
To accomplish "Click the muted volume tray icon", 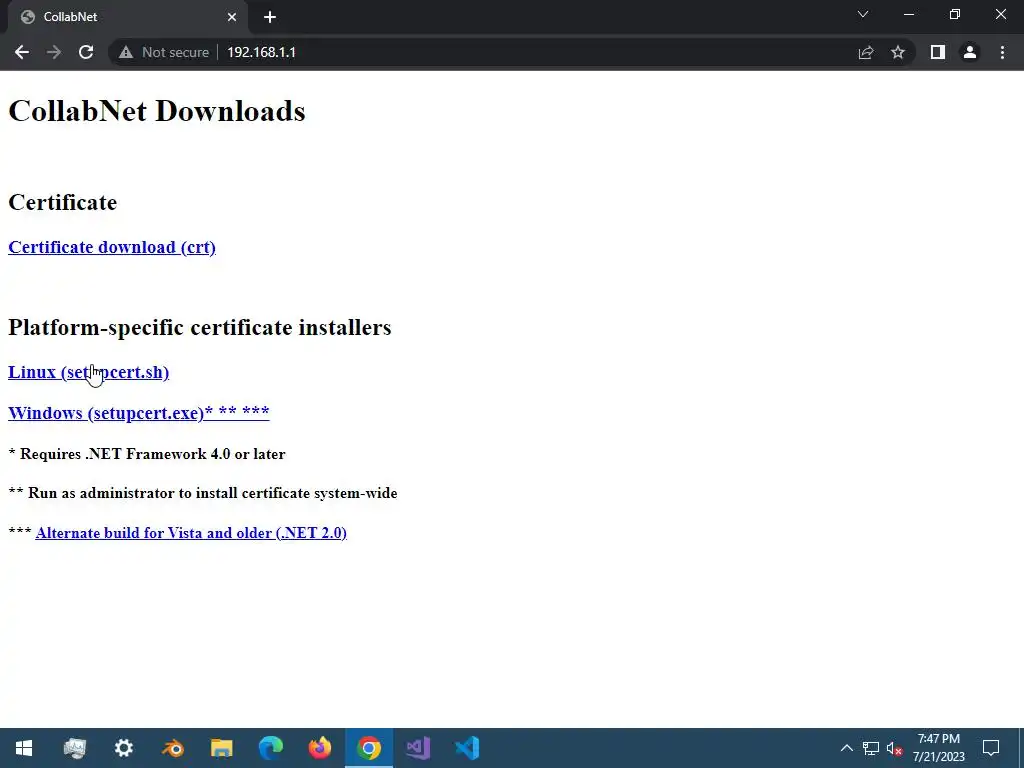I will [x=895, y=748].
